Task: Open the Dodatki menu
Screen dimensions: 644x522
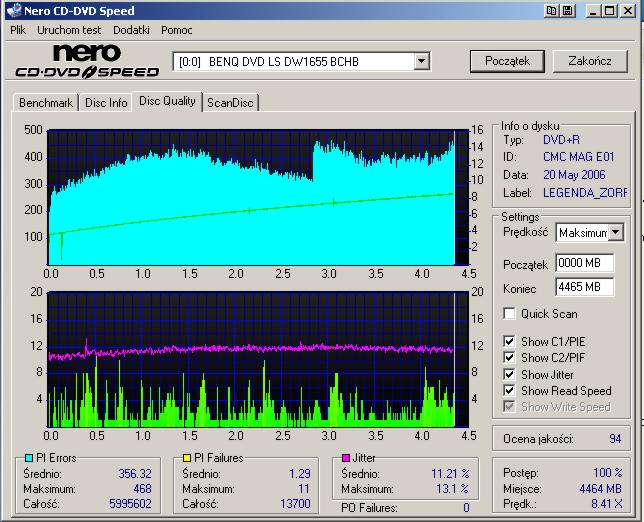Action: click(131, 30)
